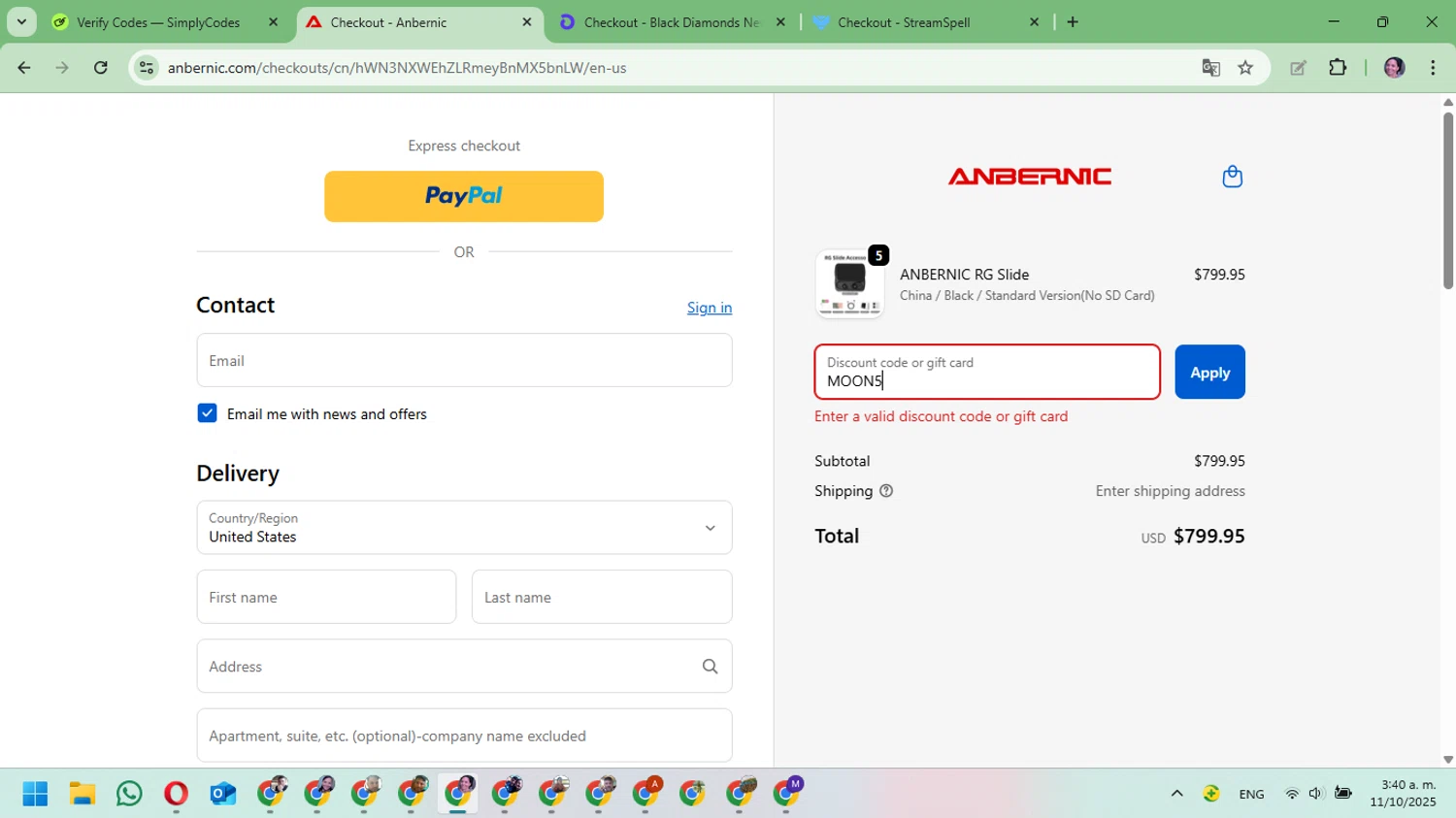Open the Windows Start menu
Screen dimensions: 1456x818
(x=35, y=794)
